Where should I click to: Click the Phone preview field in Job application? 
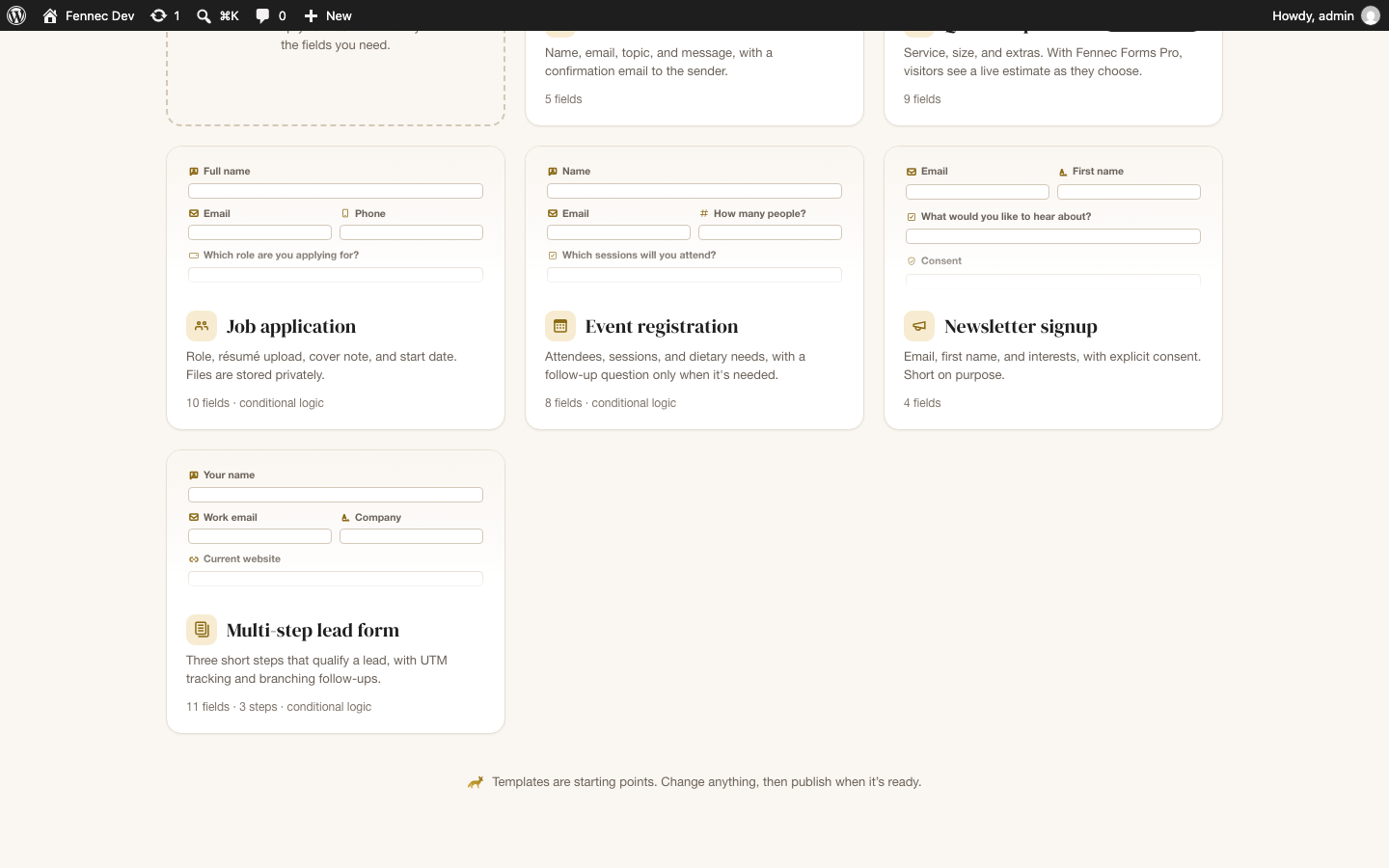pyautogui.click(x=411, y=232)
